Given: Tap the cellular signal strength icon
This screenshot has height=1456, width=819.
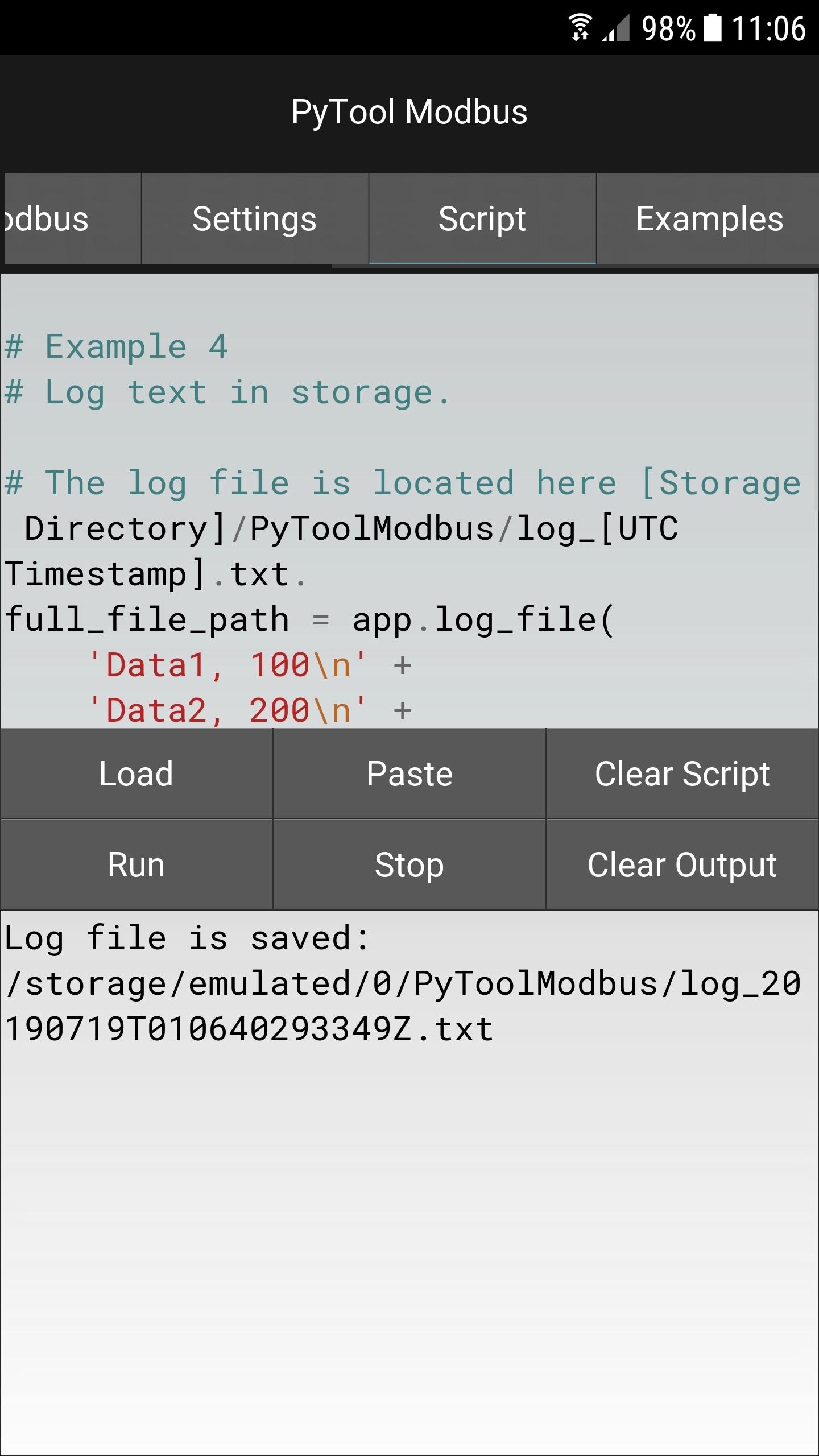Looking at the screenshot, I should coord(616,28).
